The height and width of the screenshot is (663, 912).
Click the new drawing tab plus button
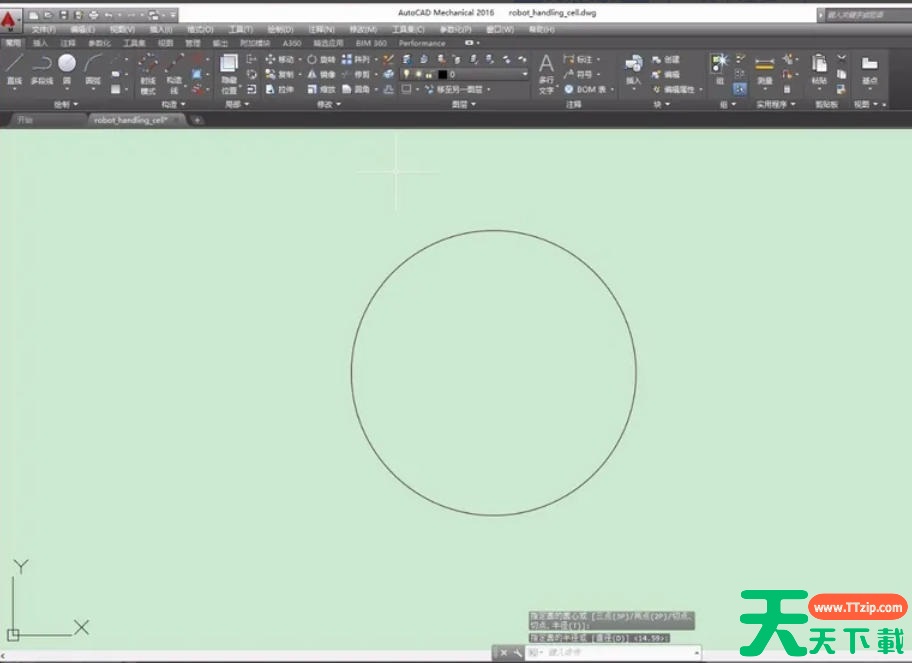coord(197,120)
